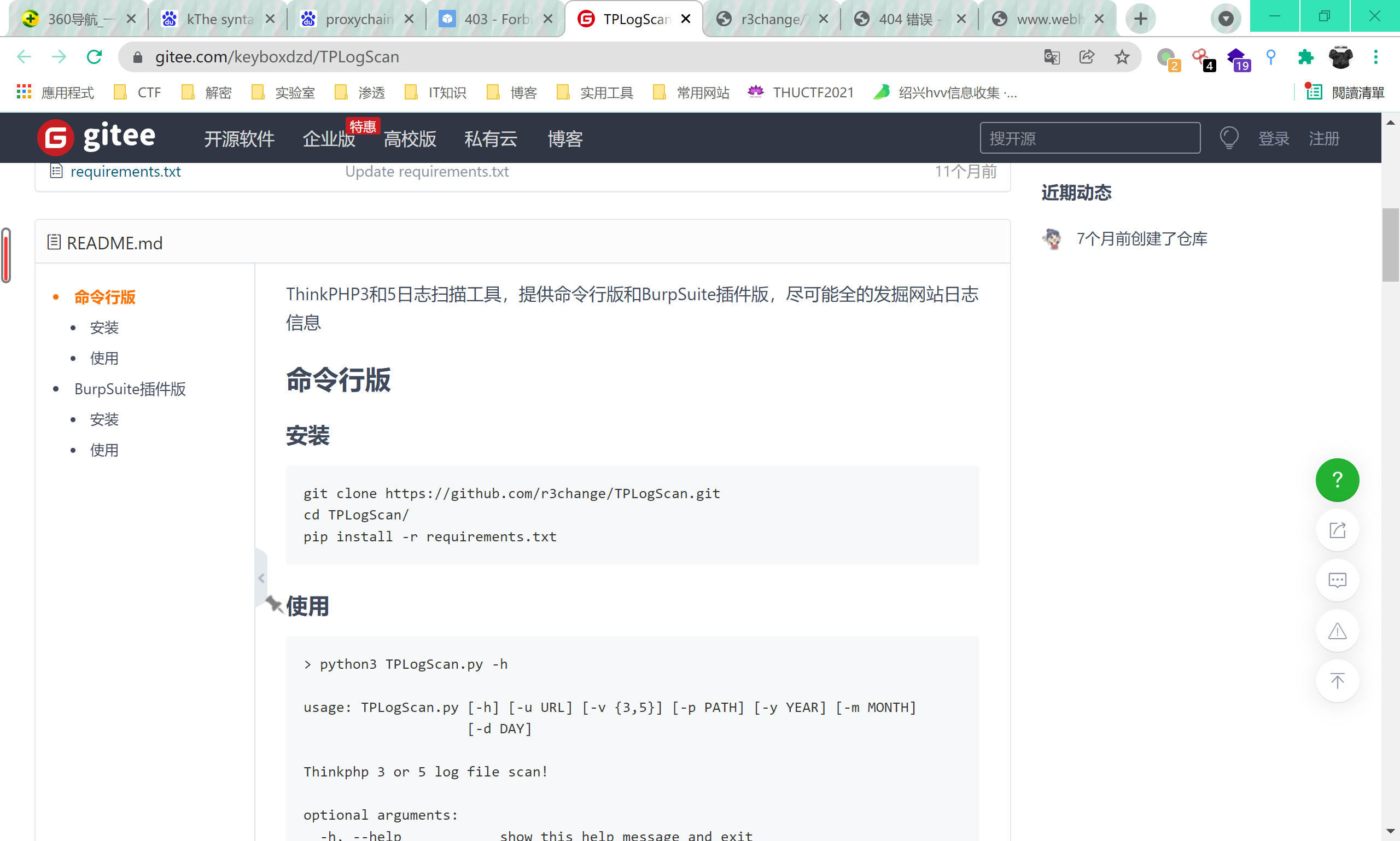
Task: Open the Chrome three-dot menu
Action: 1375,57
